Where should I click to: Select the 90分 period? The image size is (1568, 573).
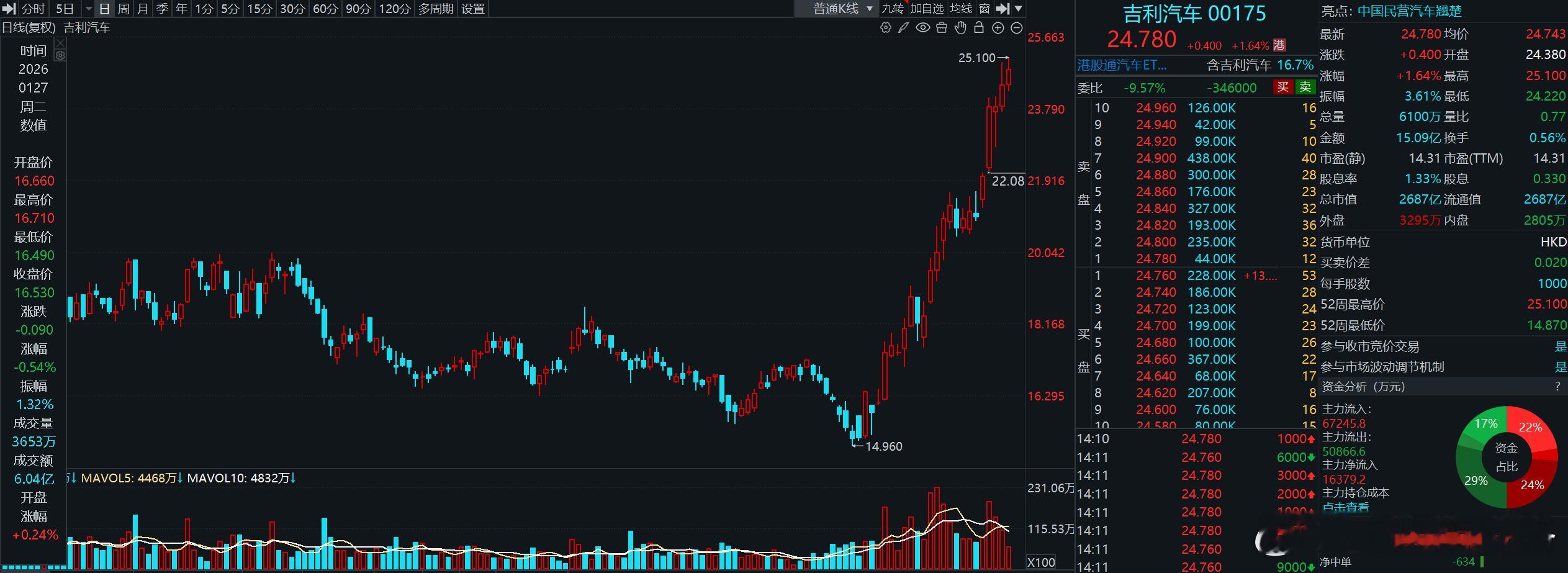[x=358, y=9]
